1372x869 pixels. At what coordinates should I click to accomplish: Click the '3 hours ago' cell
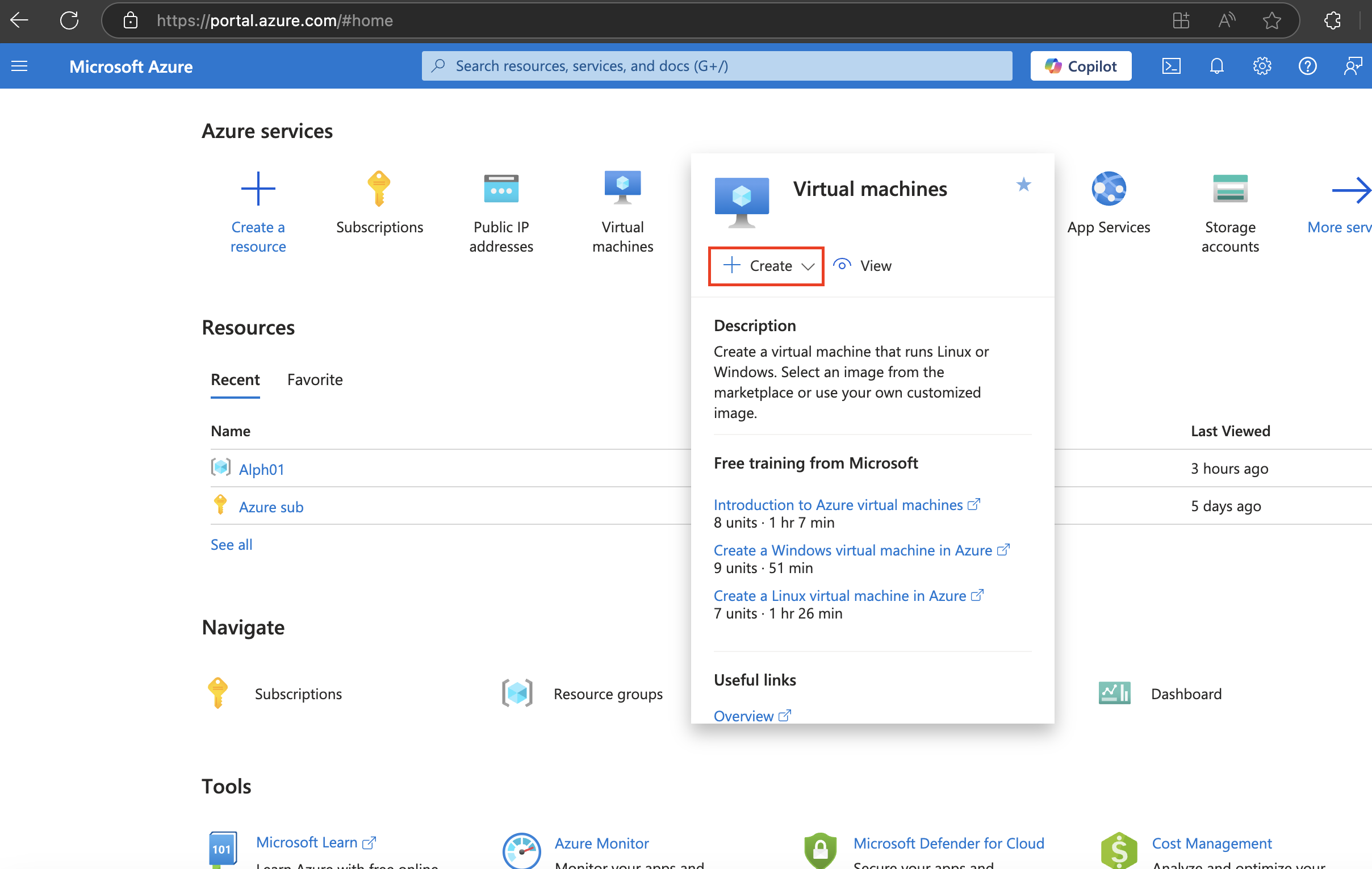tap(1229, 469)
